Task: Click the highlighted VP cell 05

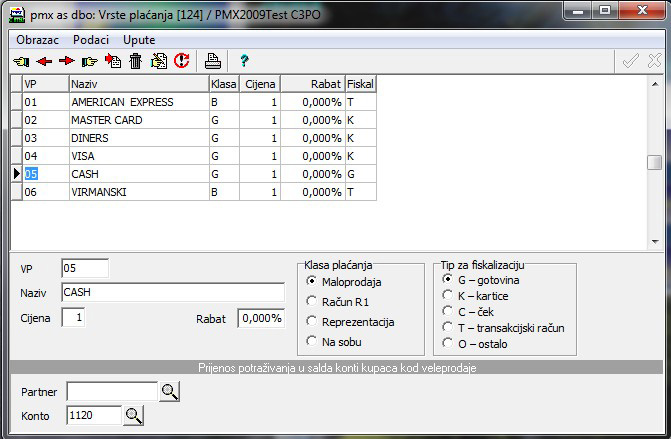Action: [x=45, y=174]
